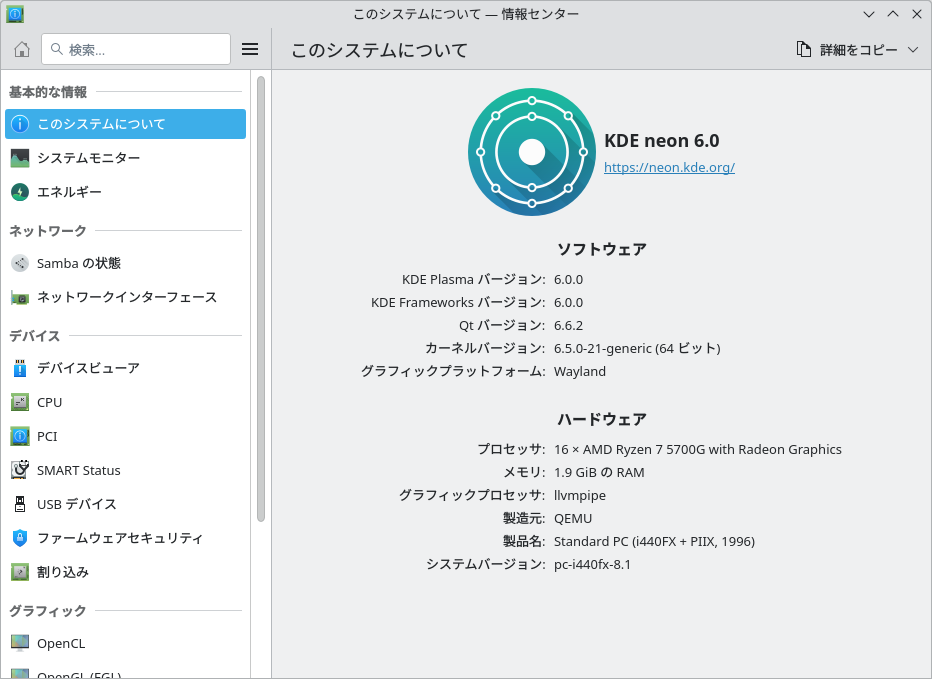Click the QEMU manufacturer value

[x=573, y=518]
